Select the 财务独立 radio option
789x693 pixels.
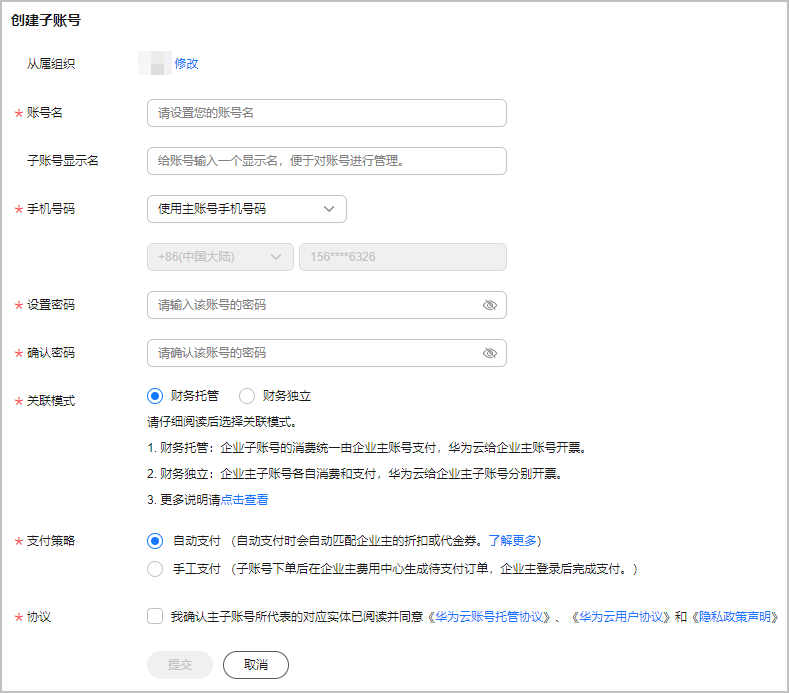[247, 396]
